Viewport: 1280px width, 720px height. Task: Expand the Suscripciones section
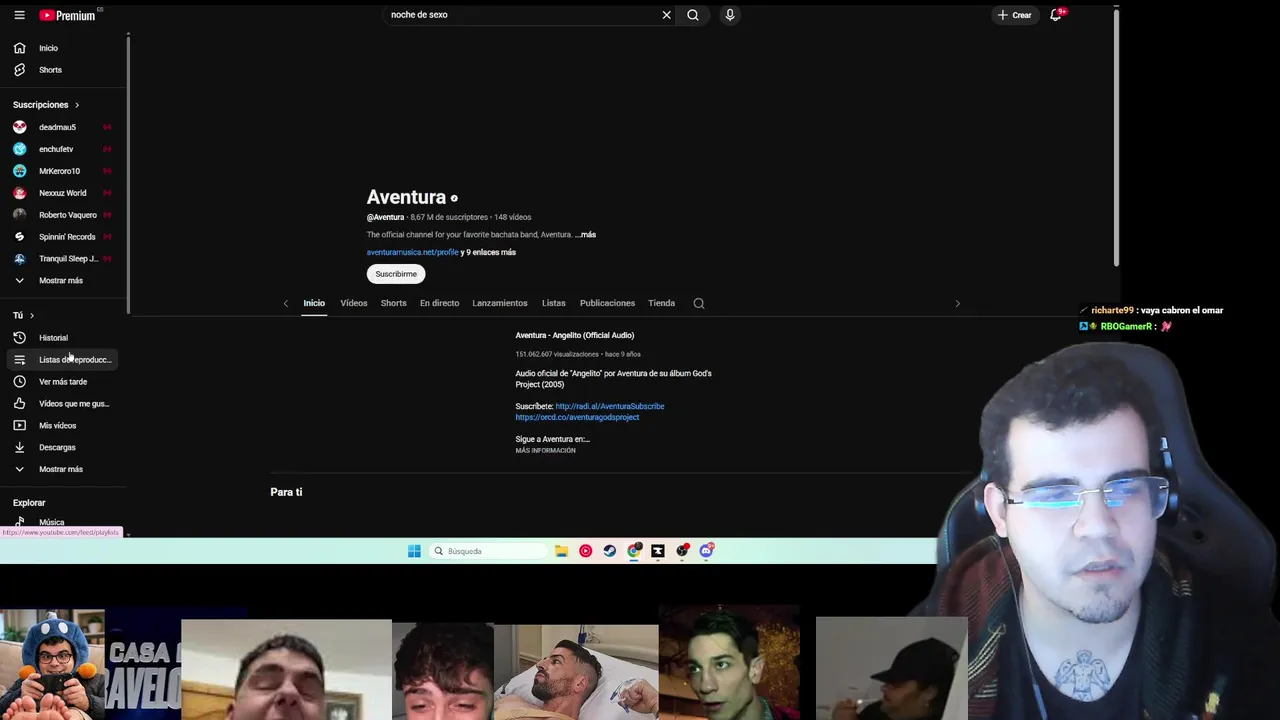pos(46,105)
